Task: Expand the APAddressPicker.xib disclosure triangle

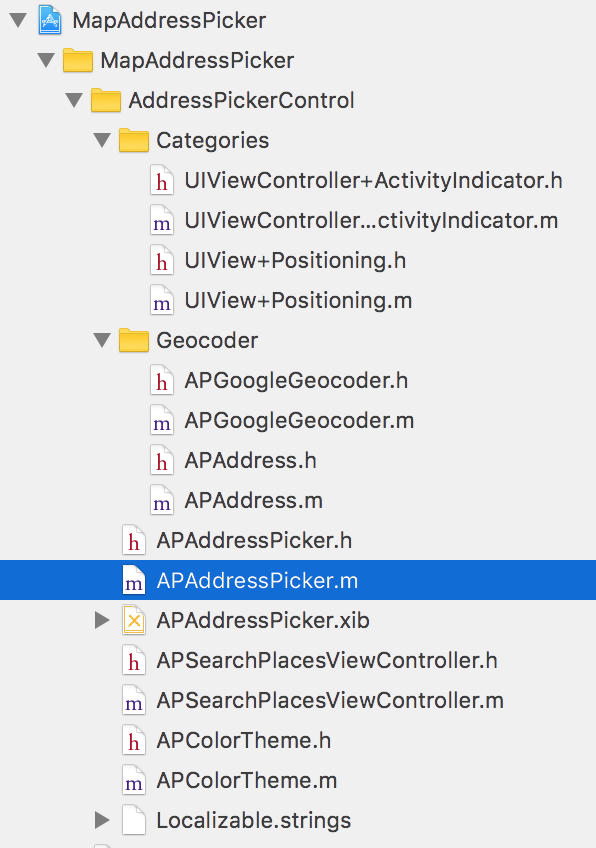Action: coord(102,620)
